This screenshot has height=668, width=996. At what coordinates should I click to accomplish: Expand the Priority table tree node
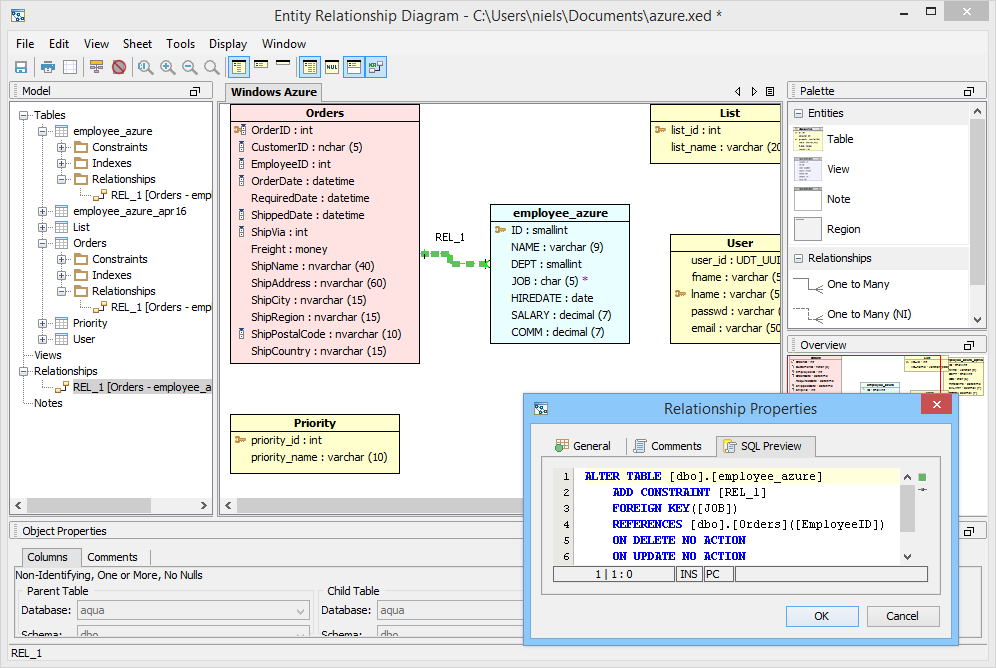click(x=43, y=323)
